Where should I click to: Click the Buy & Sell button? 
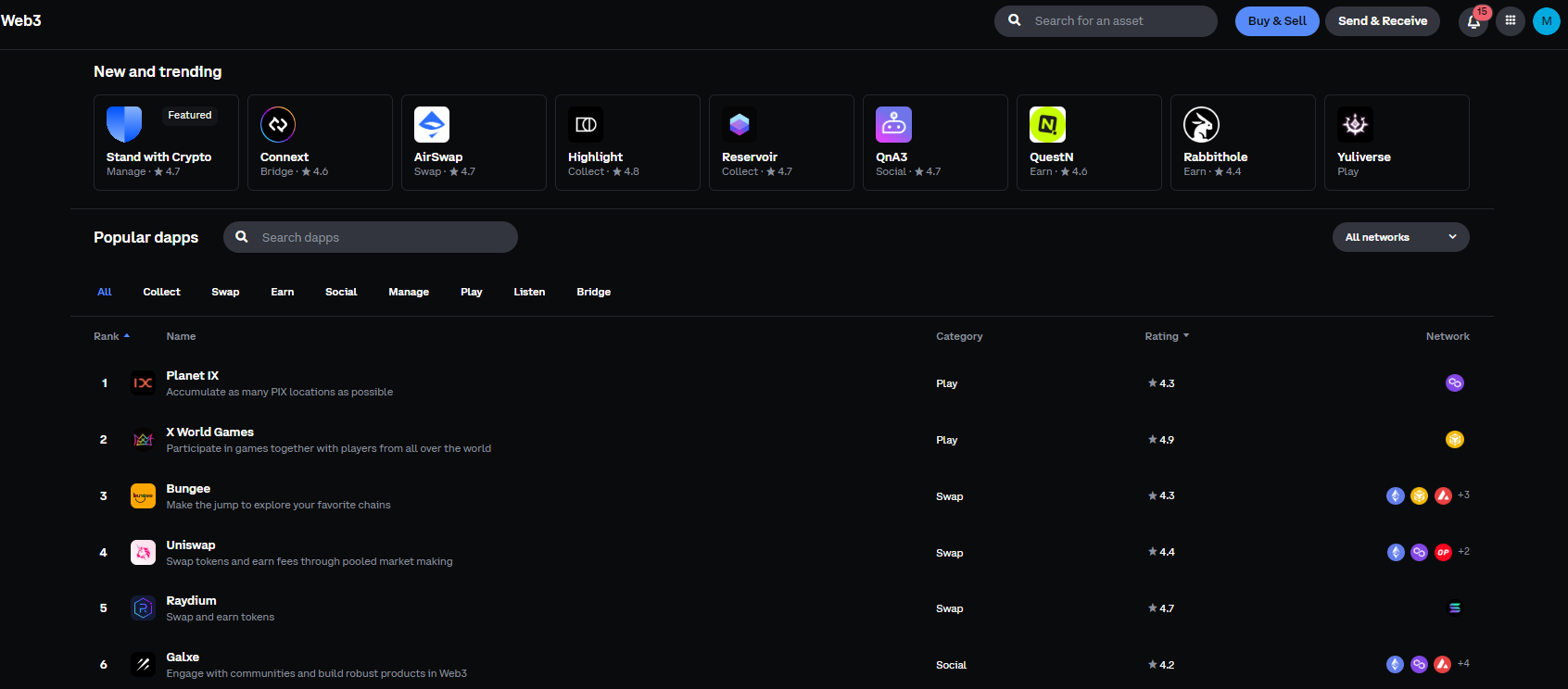coord(1276,21)
